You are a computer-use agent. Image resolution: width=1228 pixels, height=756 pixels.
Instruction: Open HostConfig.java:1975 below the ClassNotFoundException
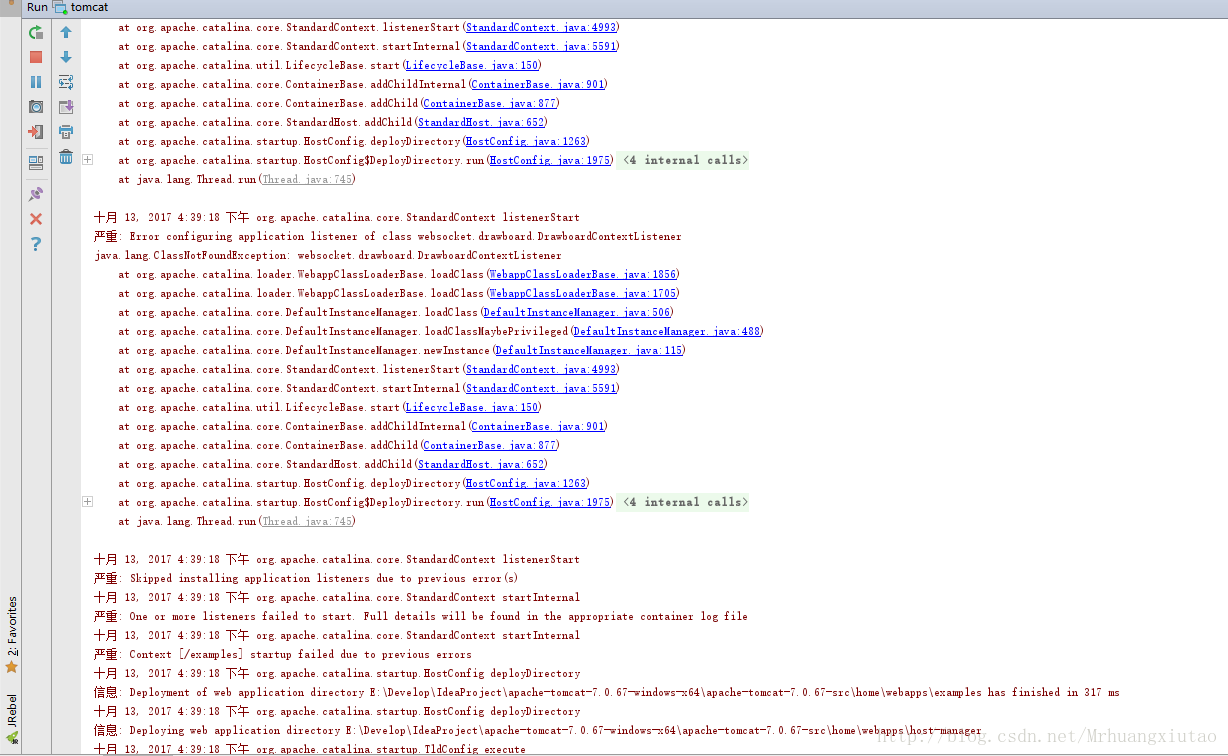click(x=550, y=502)
